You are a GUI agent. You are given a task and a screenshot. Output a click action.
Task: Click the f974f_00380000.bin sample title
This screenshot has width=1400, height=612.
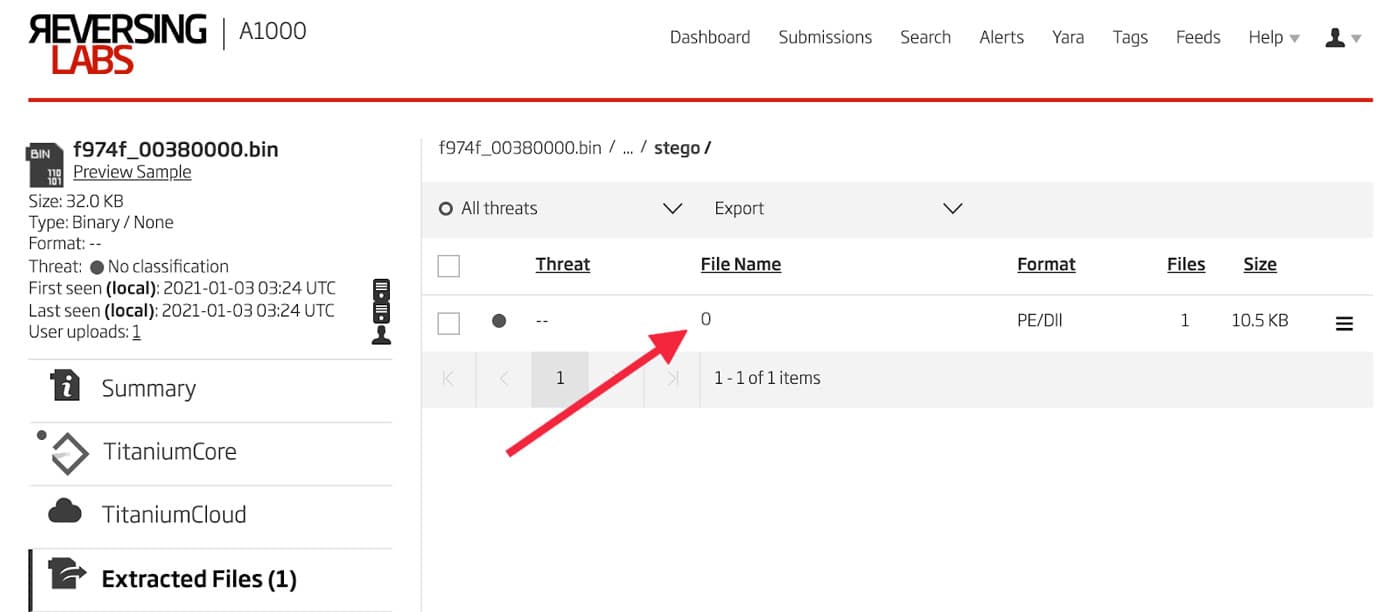pos(176,149)
